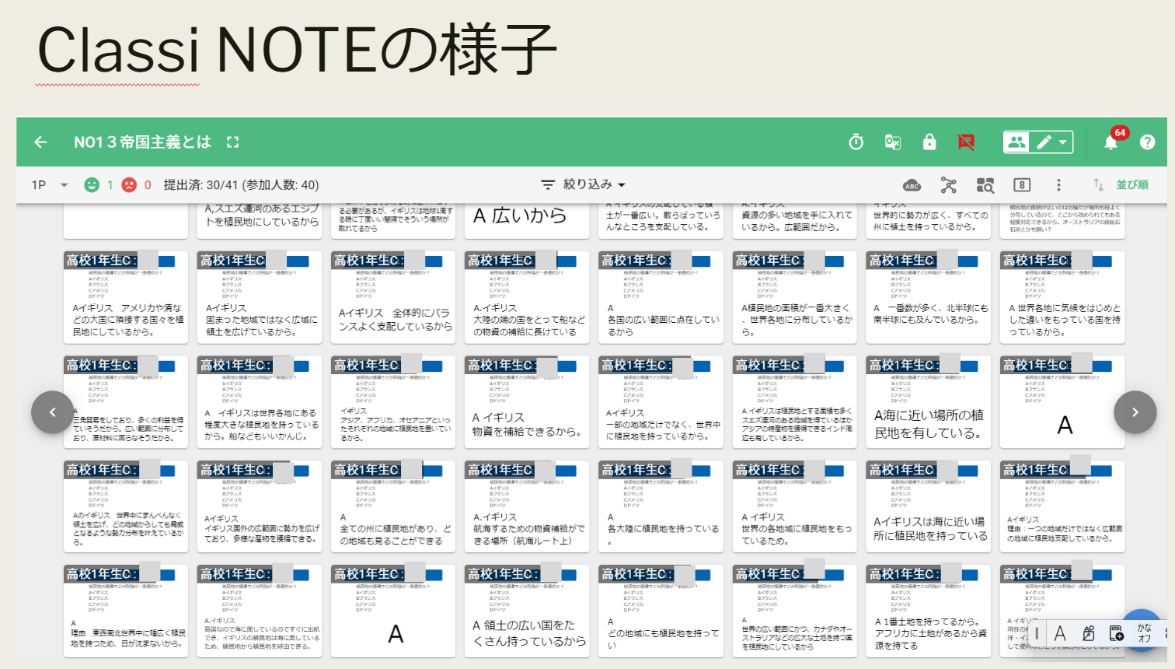The width and height of the screenshot is (1175, 669).
Task: Click the NO13帝国主義とは title
Action: 142,142
